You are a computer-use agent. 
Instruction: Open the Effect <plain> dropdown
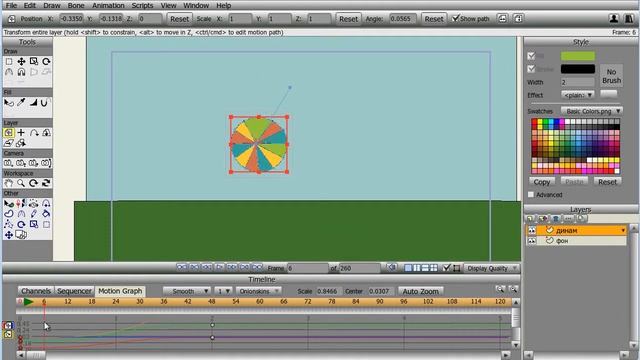[578, 95]
